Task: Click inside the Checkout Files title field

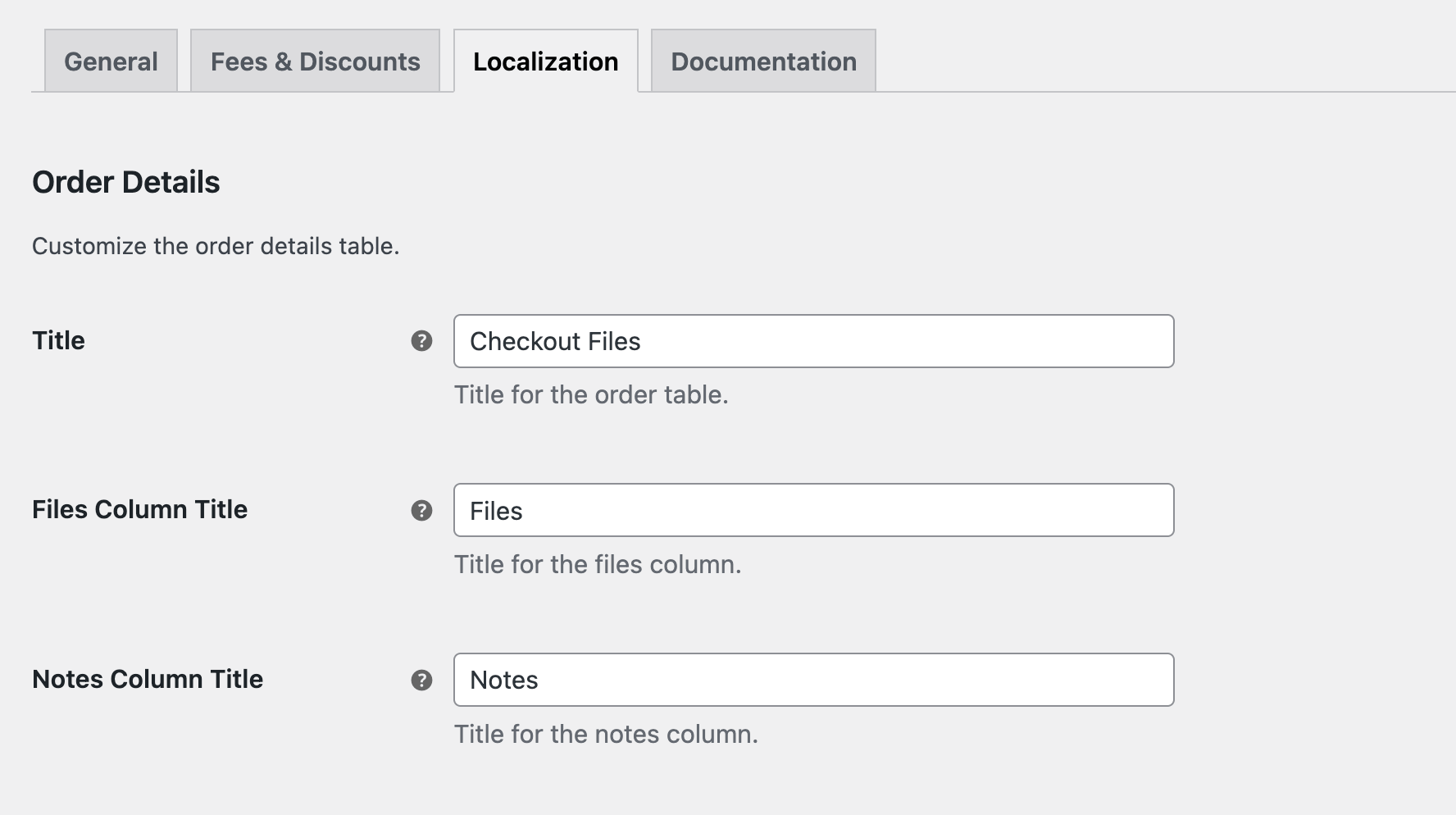Action: [814, 341]
